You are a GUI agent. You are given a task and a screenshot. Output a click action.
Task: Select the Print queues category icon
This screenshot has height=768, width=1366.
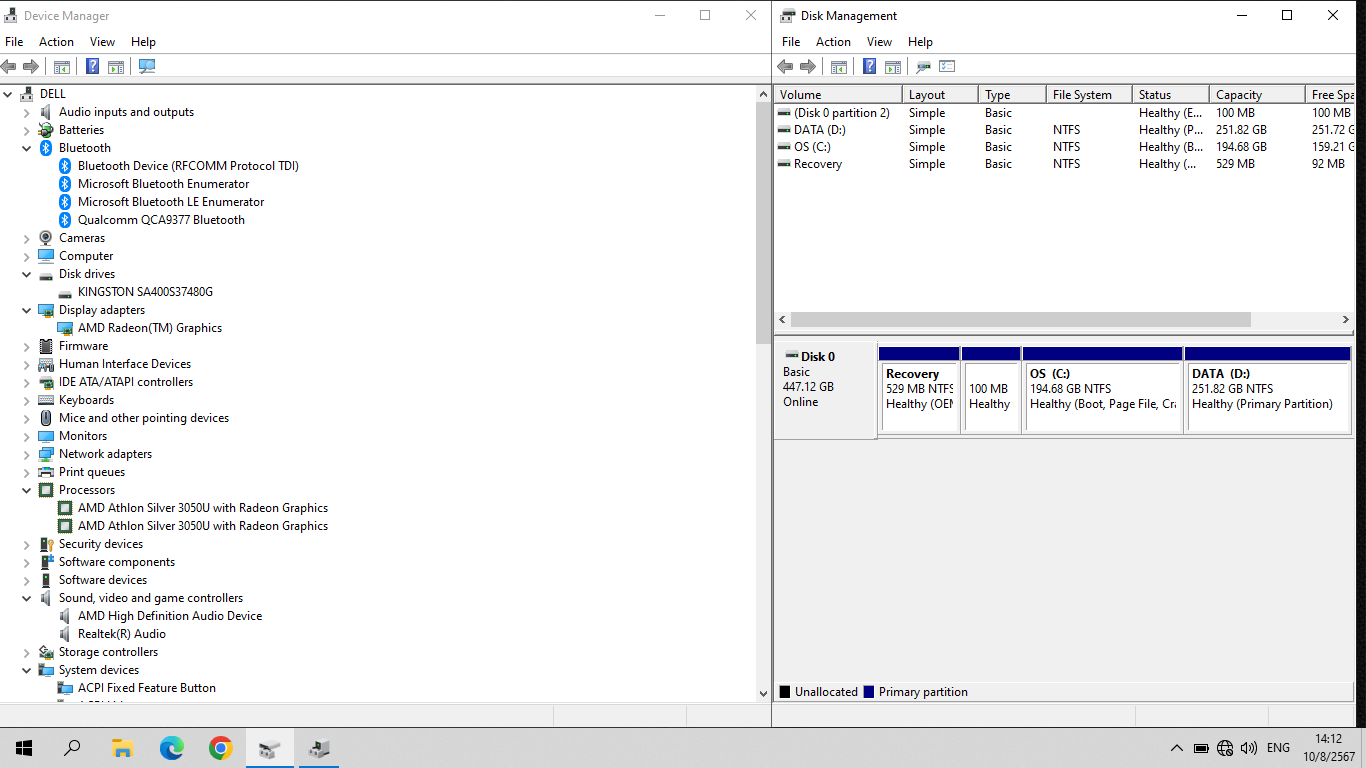point(46,472)
